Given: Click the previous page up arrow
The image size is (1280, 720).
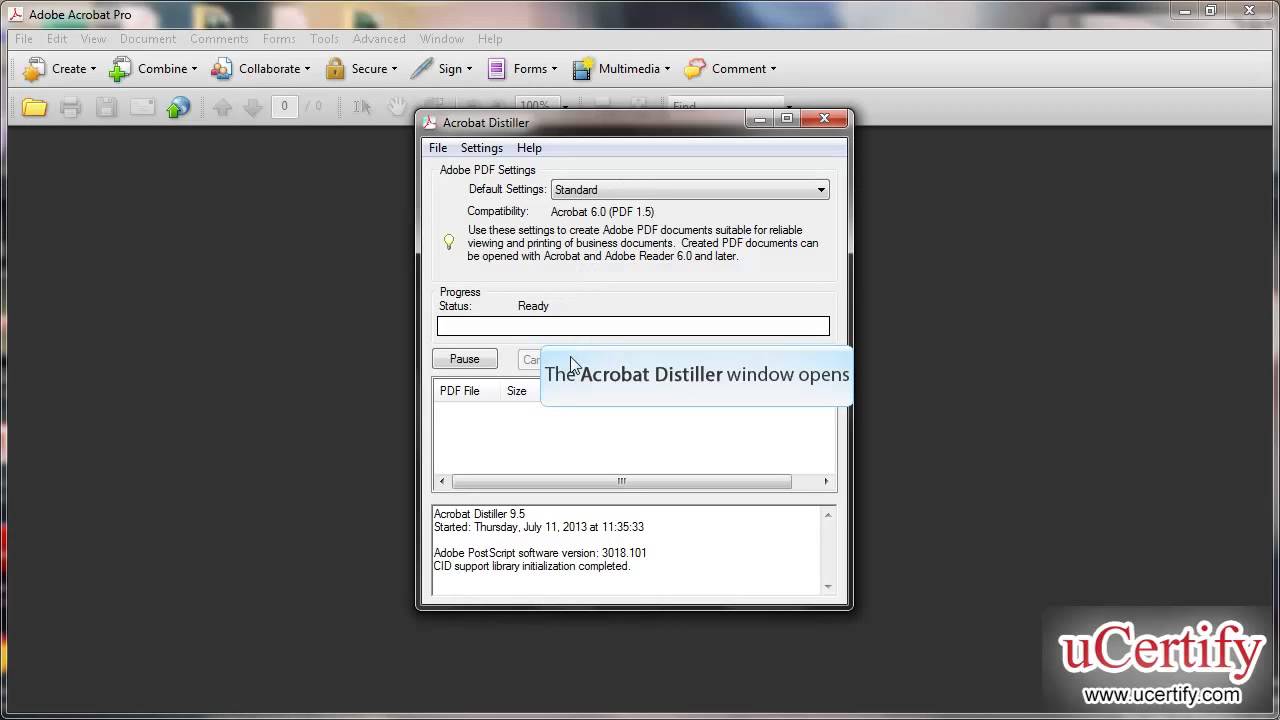Looking at the screenshot, I should coord(223,107).
